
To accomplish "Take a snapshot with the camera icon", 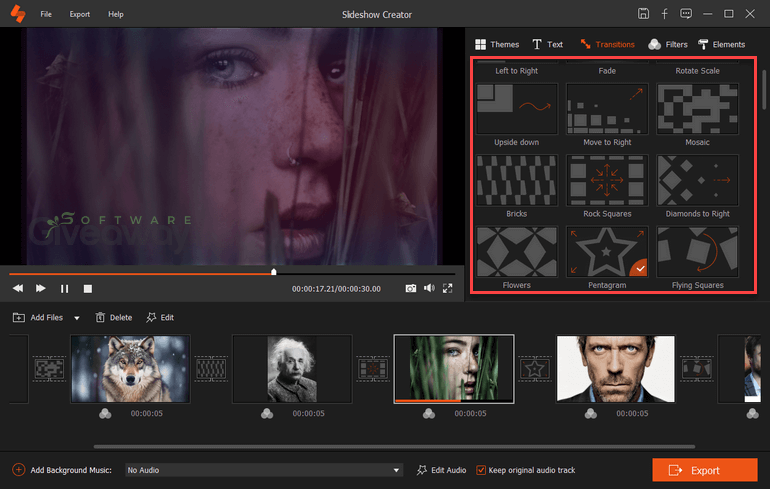I will (410, 288).
